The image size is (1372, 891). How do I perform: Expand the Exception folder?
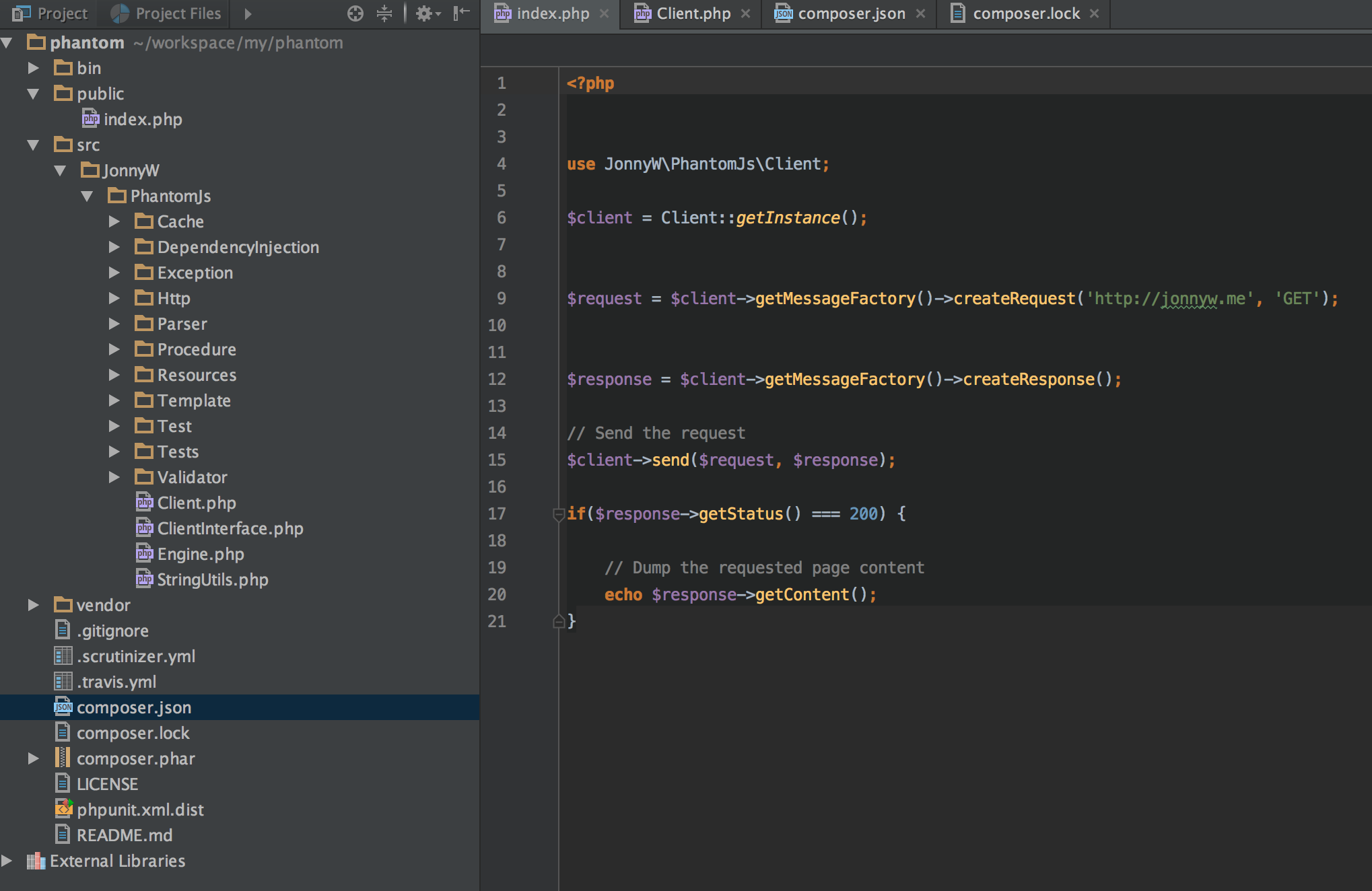pyautogui.click(x=114, y=273)
